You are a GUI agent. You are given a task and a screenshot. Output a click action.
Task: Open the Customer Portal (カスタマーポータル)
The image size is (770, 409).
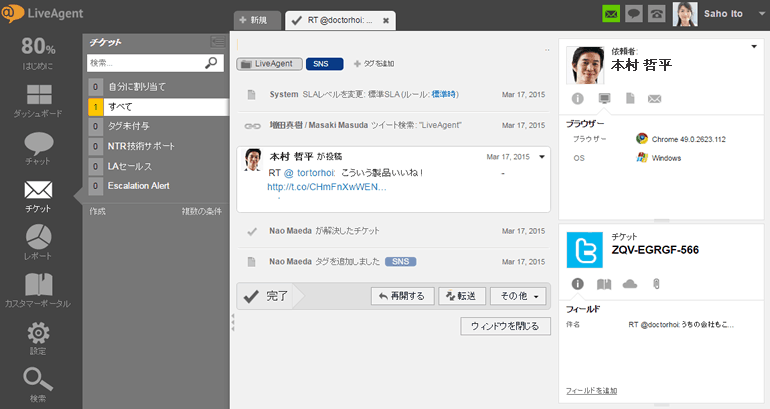(38, 290)
